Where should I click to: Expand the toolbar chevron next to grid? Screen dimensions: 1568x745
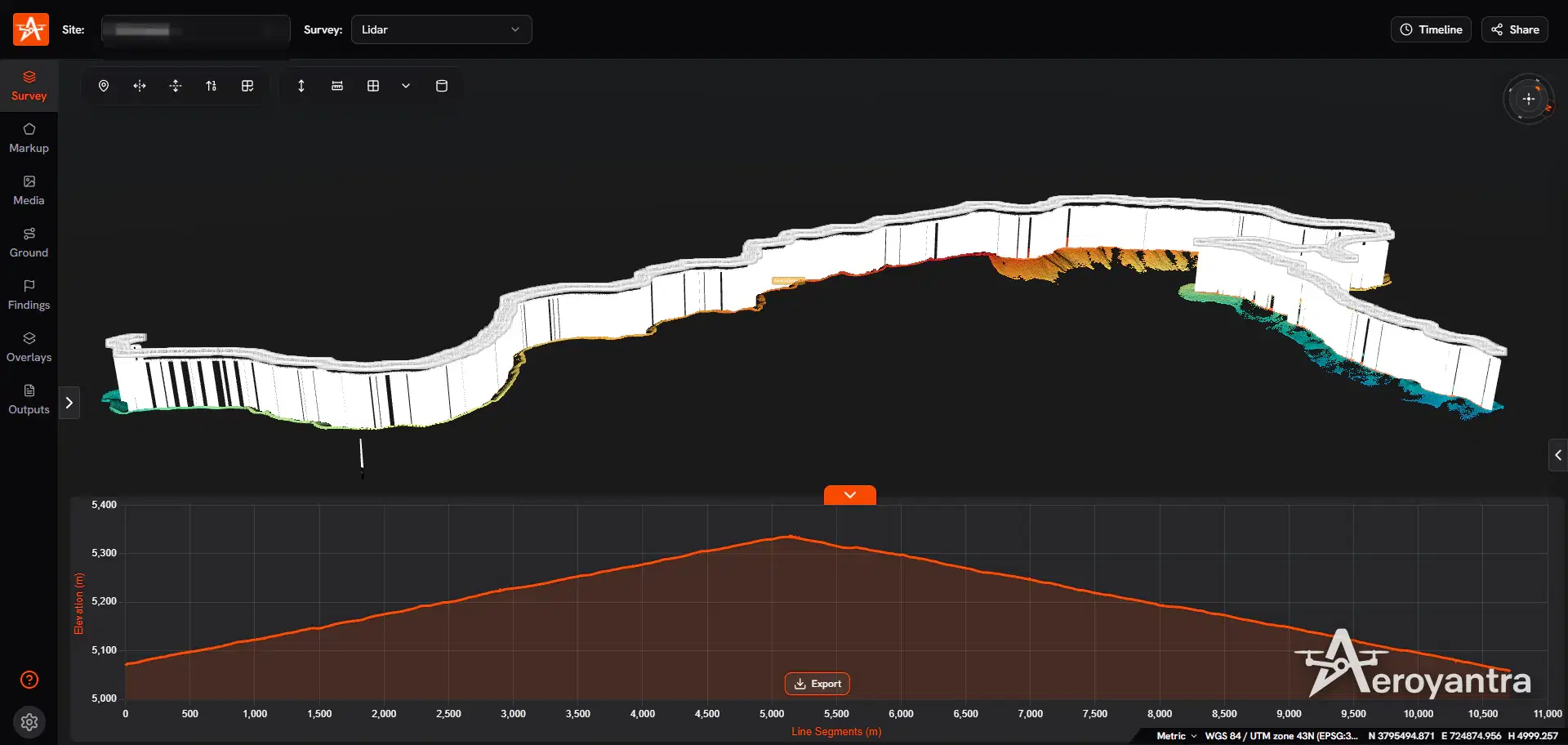point(406,86)
